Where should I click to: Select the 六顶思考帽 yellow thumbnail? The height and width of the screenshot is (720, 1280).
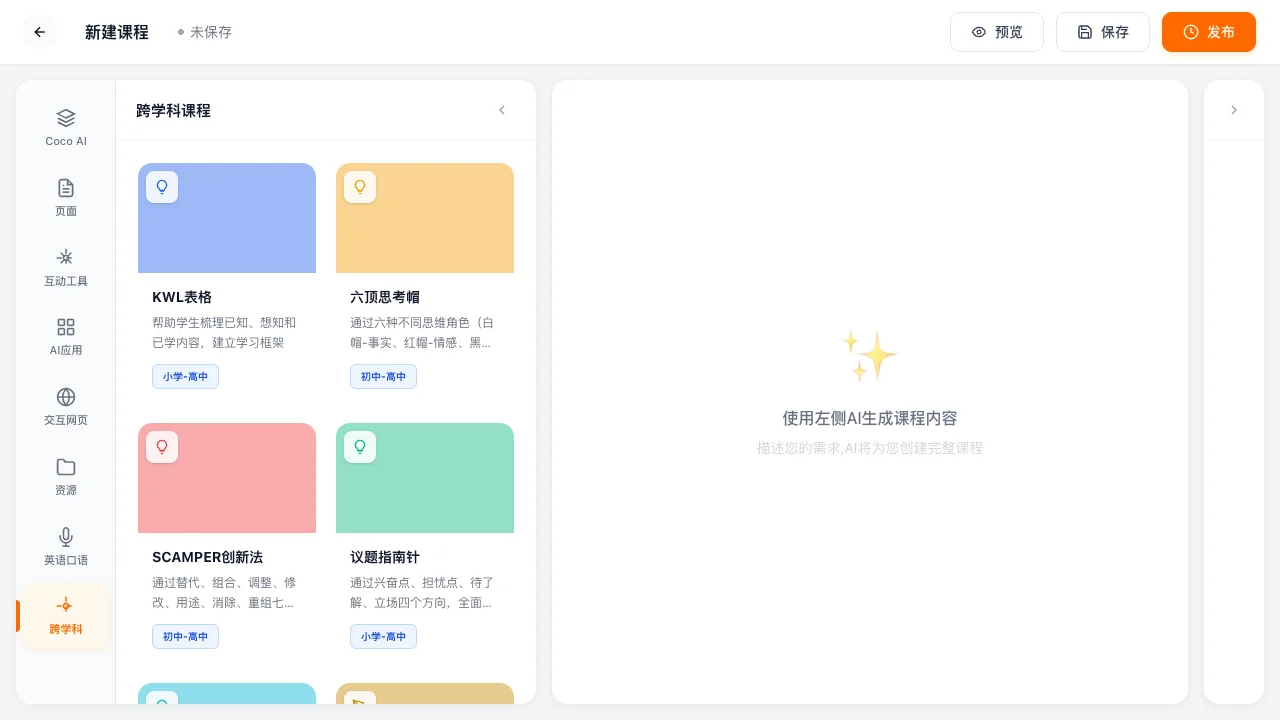[425, 218]
